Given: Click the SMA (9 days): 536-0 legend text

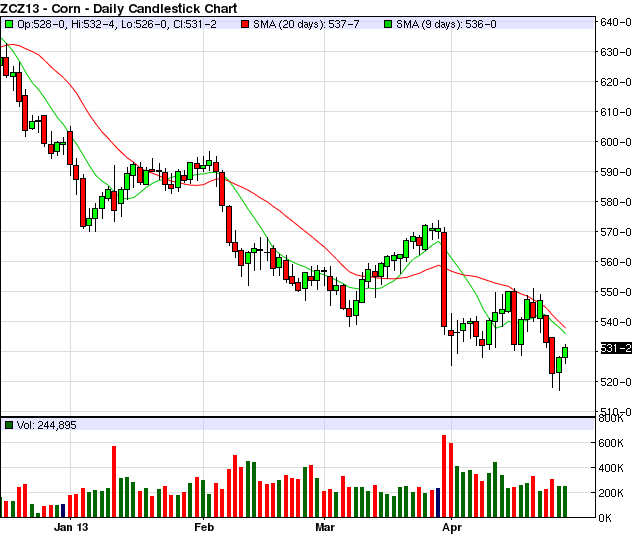Looking at the screenshot, I should 447,24.
